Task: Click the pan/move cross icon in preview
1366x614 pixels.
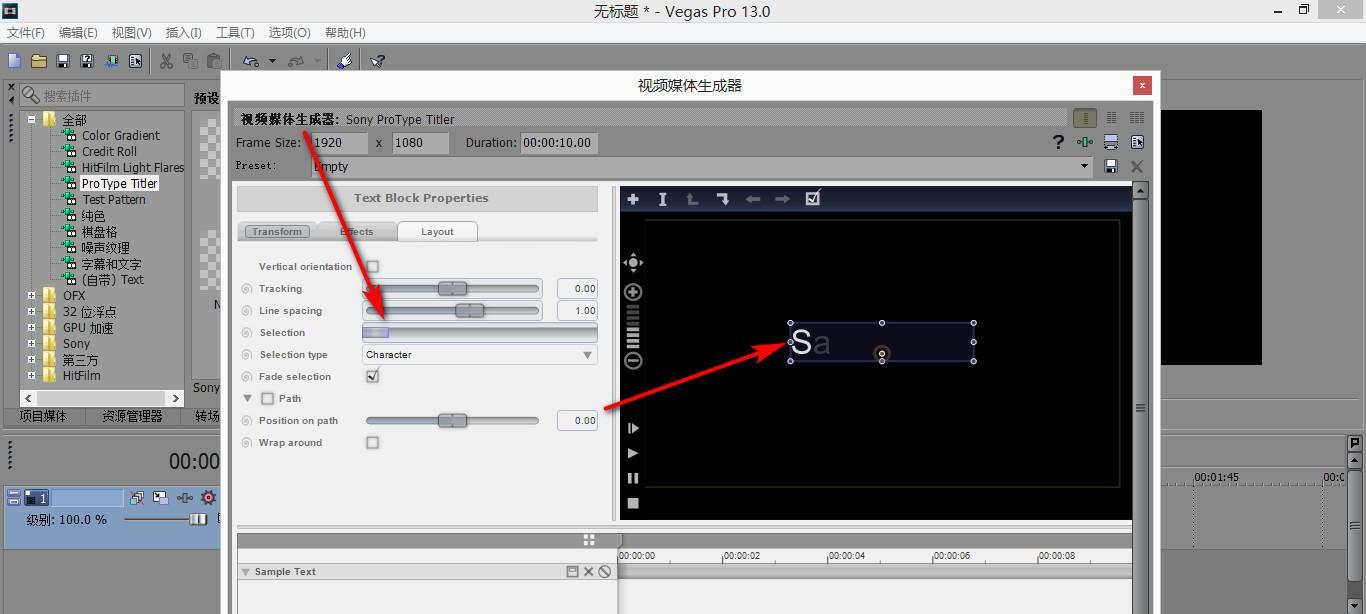Action: [x=633, y=263]
